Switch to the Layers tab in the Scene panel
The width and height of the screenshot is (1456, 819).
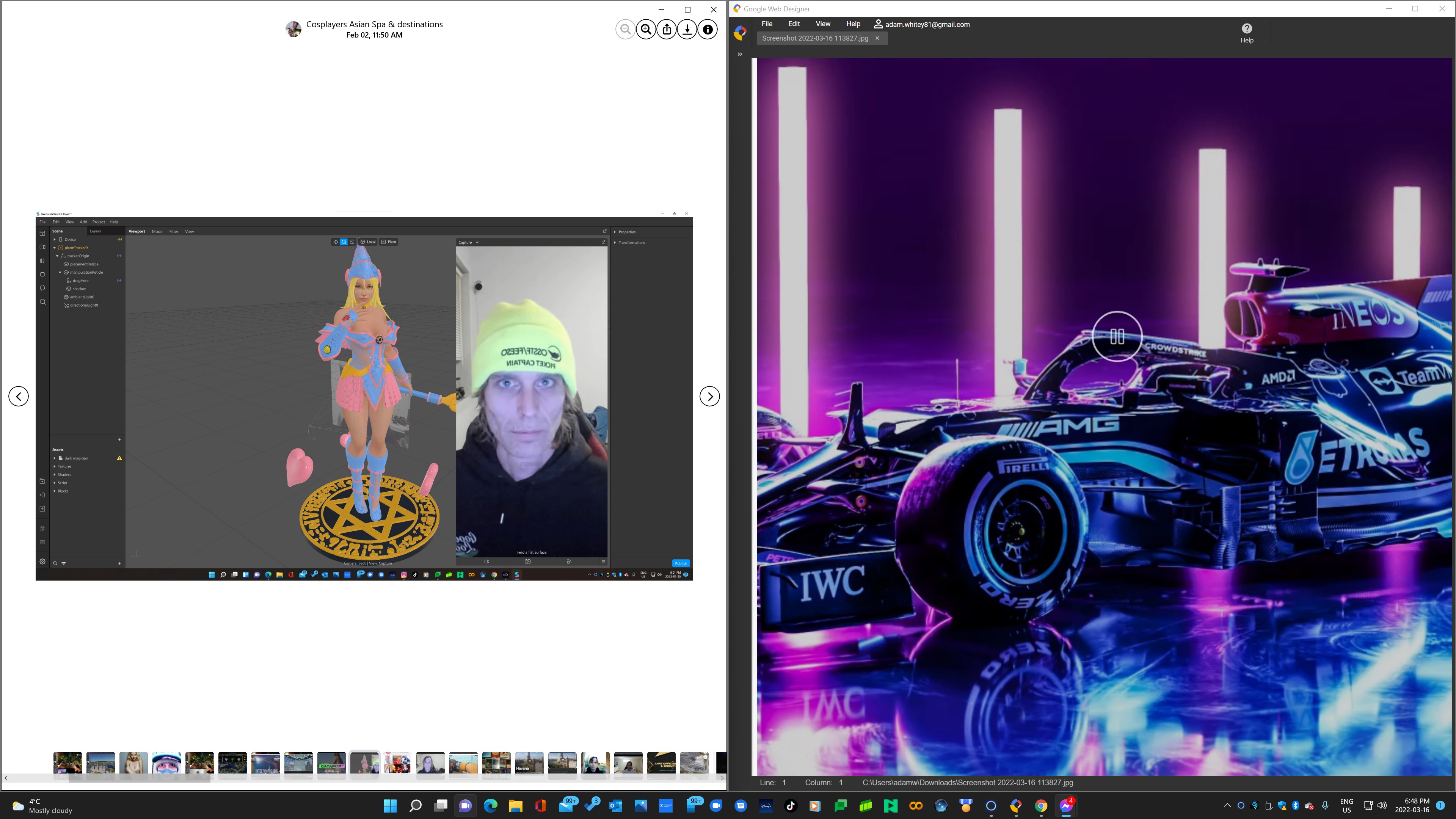(96, 231)
